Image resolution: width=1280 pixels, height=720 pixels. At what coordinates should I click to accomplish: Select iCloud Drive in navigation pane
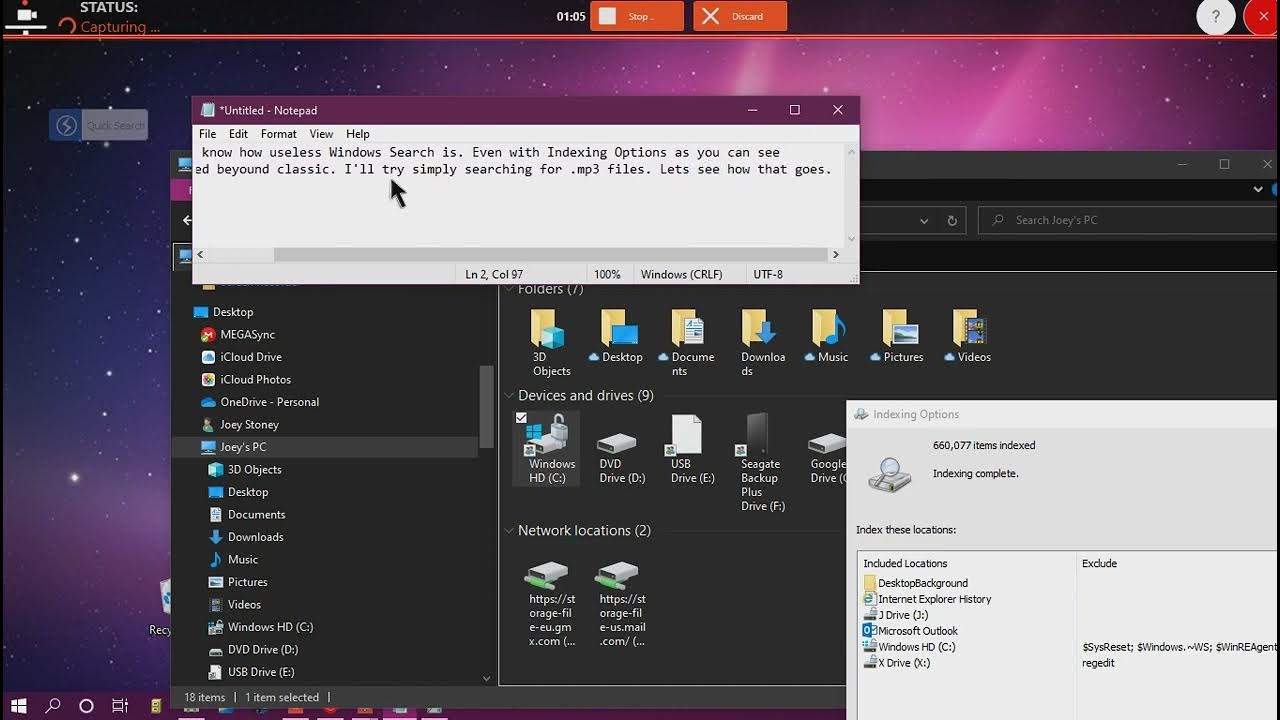pyautogui.click(x=241, y=357)
